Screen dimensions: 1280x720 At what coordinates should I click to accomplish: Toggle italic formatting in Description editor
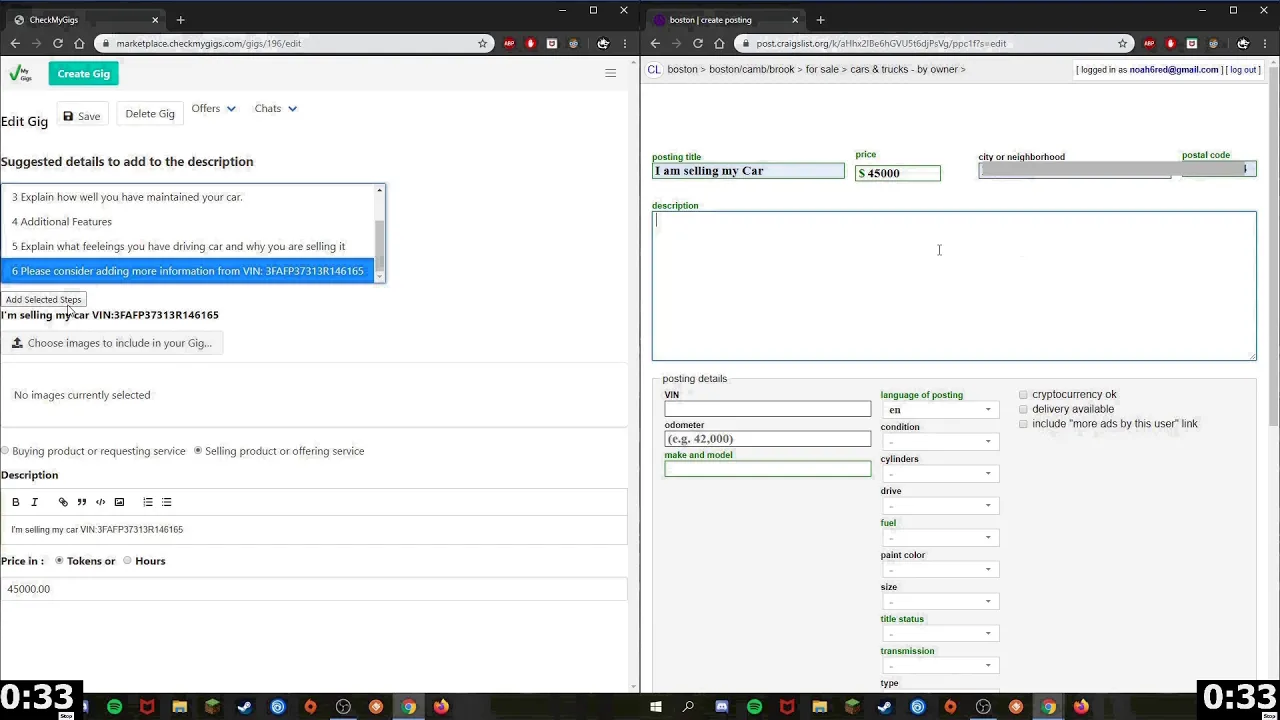click(34, 502)
